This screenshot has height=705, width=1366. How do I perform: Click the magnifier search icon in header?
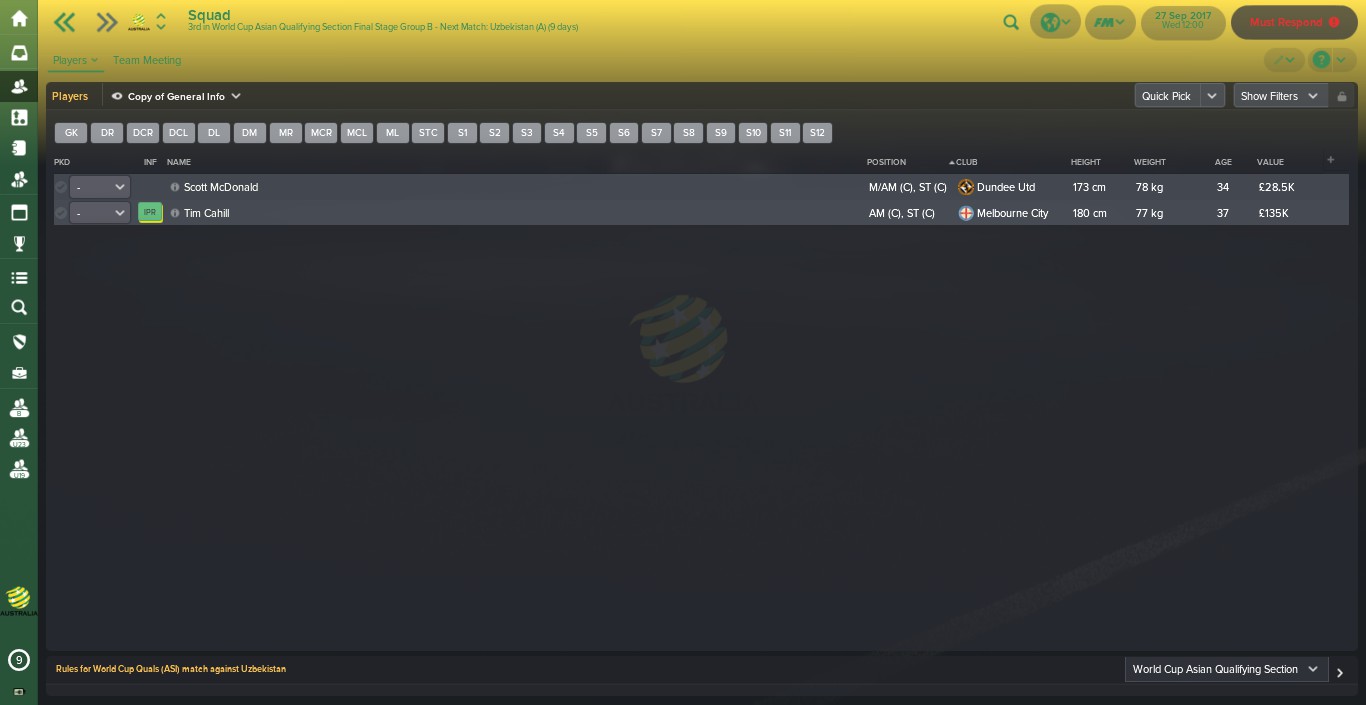click(1011, 22)
